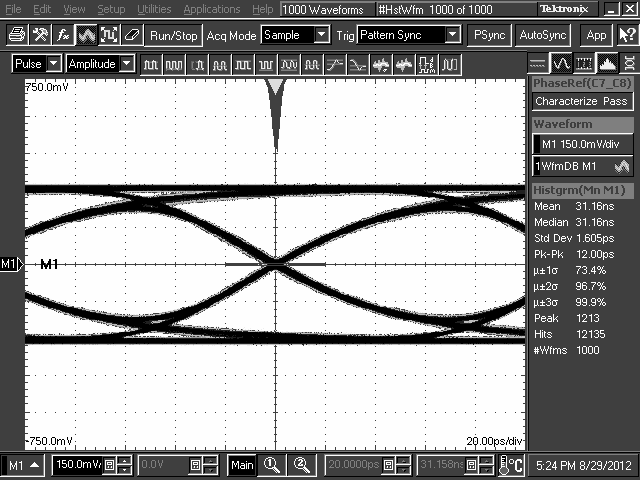Viewport: 640px width, 480px height.
Task: Toggle the histogram readout panel icon
Action: pos(607,64)
